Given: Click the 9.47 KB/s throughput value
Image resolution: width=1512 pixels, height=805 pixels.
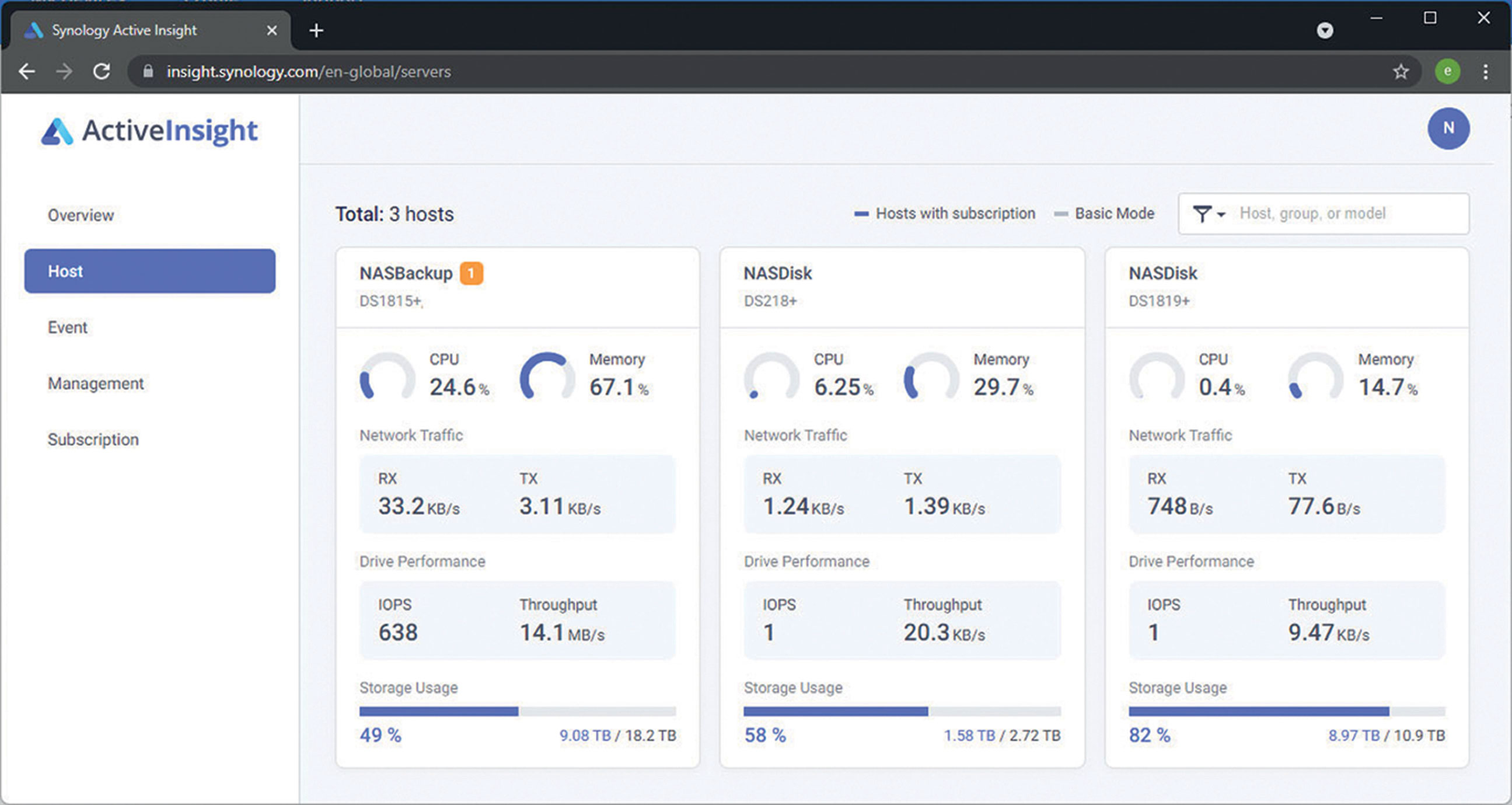Looking at the screenshot, I should pos(1329,632).
